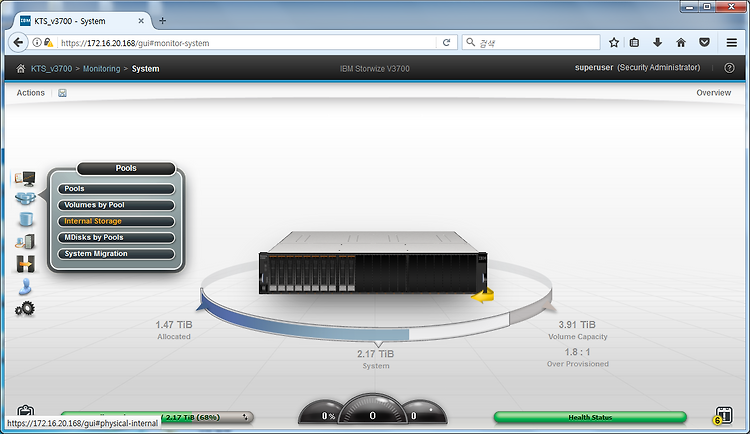Open the Access user sidebar icon

tap(25, 287)
